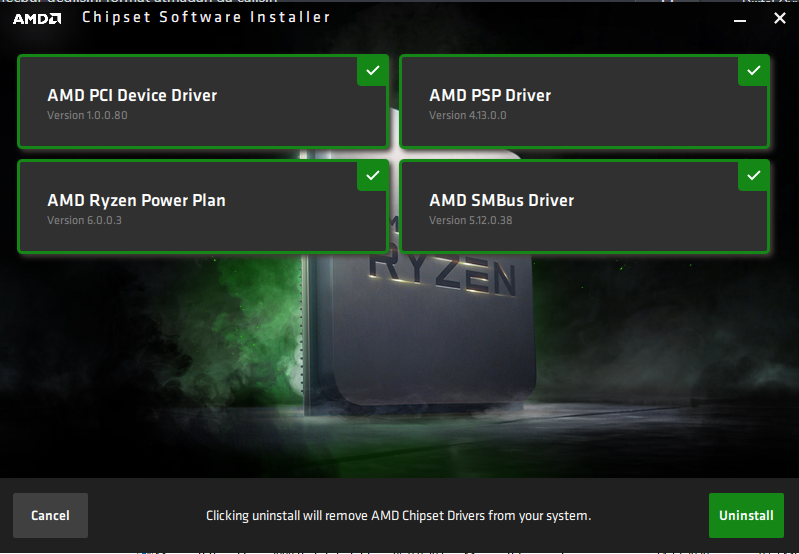Click the Version 4.13.0.0 text
799x554 pixels.
tap(468, 115)
